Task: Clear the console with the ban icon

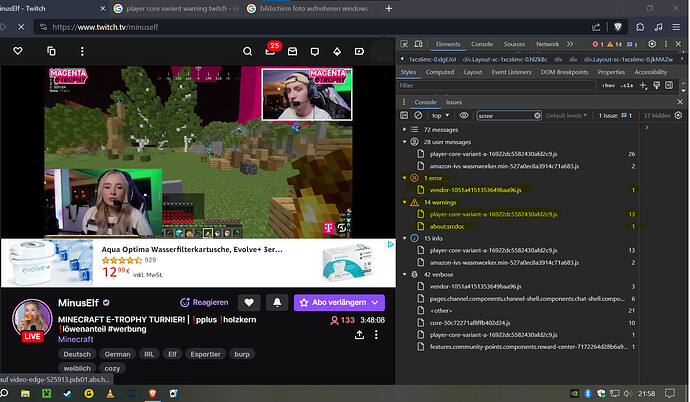Action: pos(418,115)
